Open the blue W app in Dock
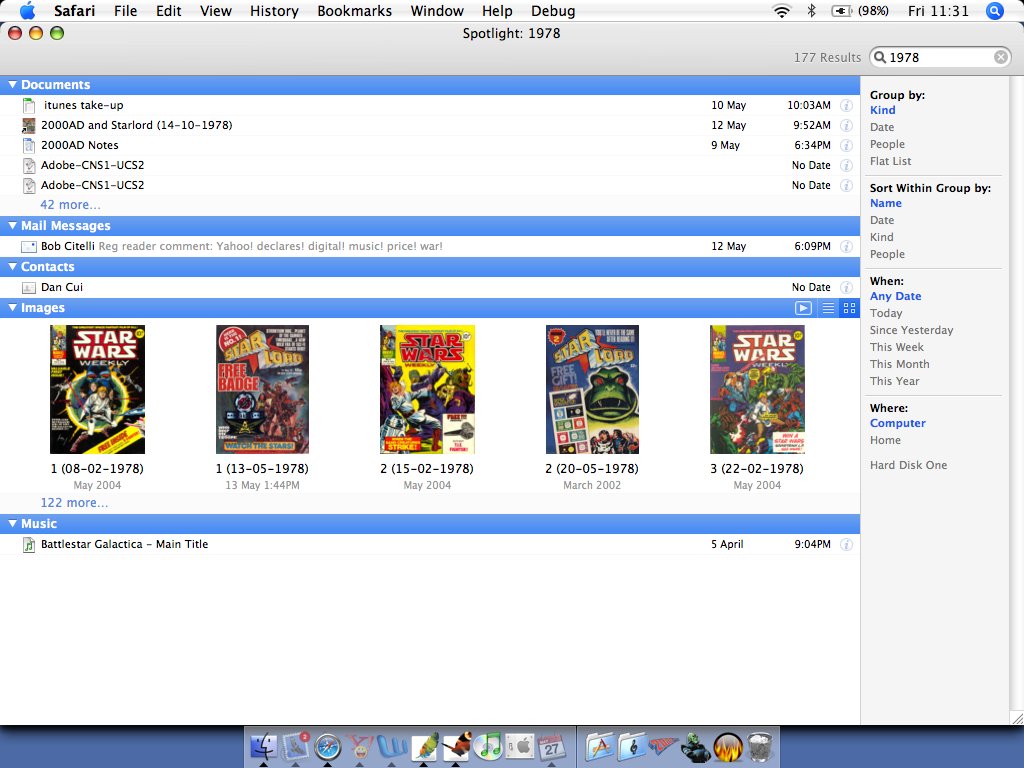Image resolution: width=1024 pixels, height=768 pixels. (x=392, y=746)
